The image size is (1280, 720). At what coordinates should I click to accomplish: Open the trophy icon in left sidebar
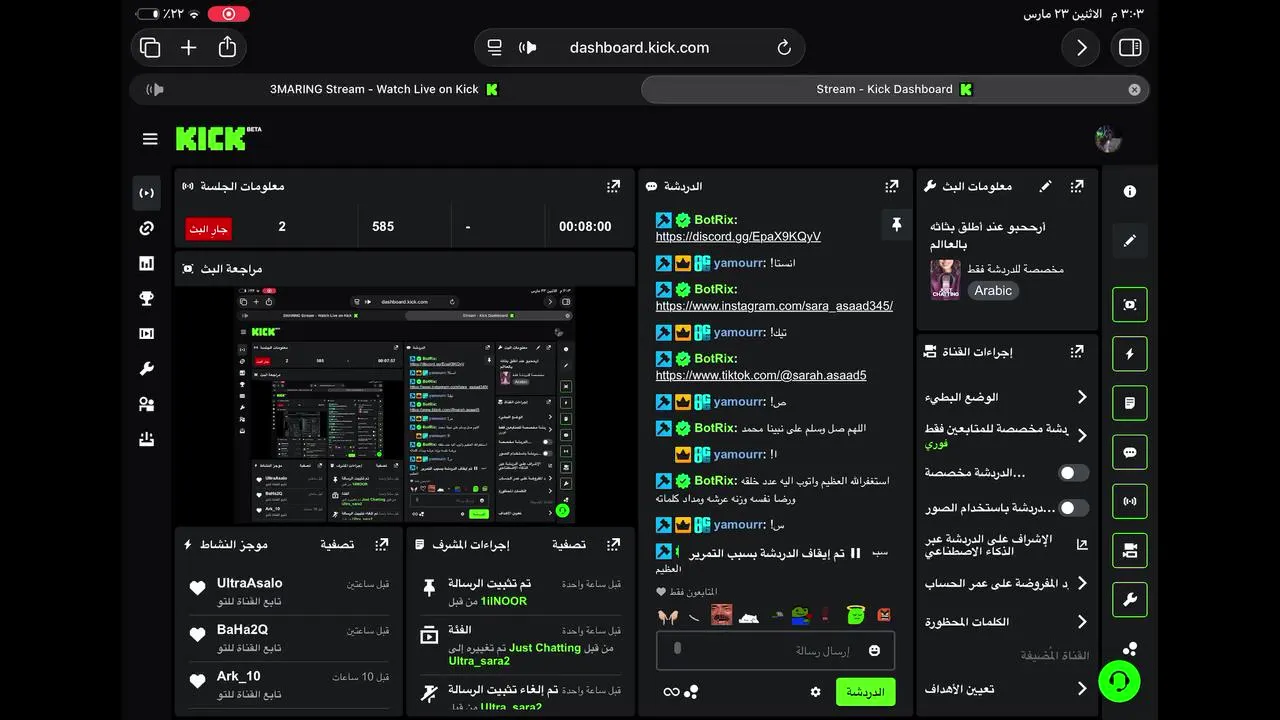pyautogui.click(x=147, y=298)
